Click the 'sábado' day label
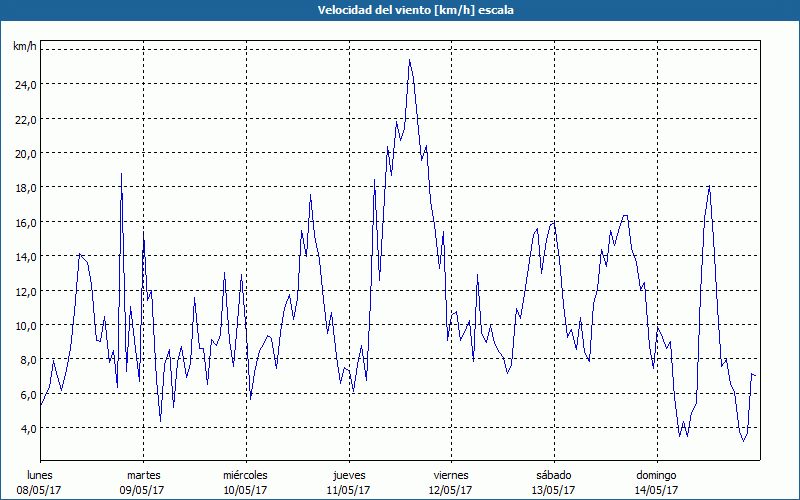This screenshot has height=500, width=800. tap(553, 475)
